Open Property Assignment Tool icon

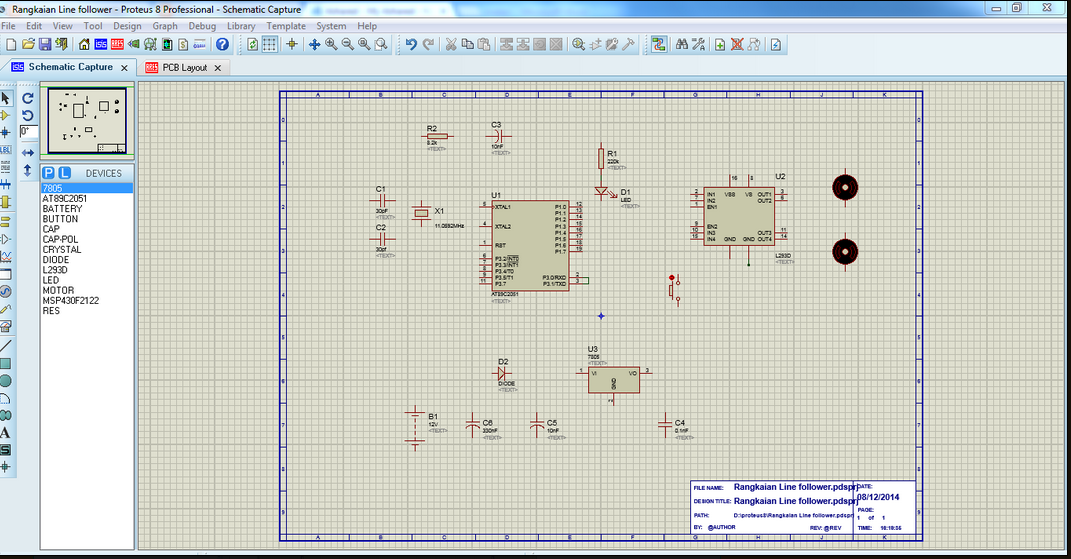tap(698, 44)
